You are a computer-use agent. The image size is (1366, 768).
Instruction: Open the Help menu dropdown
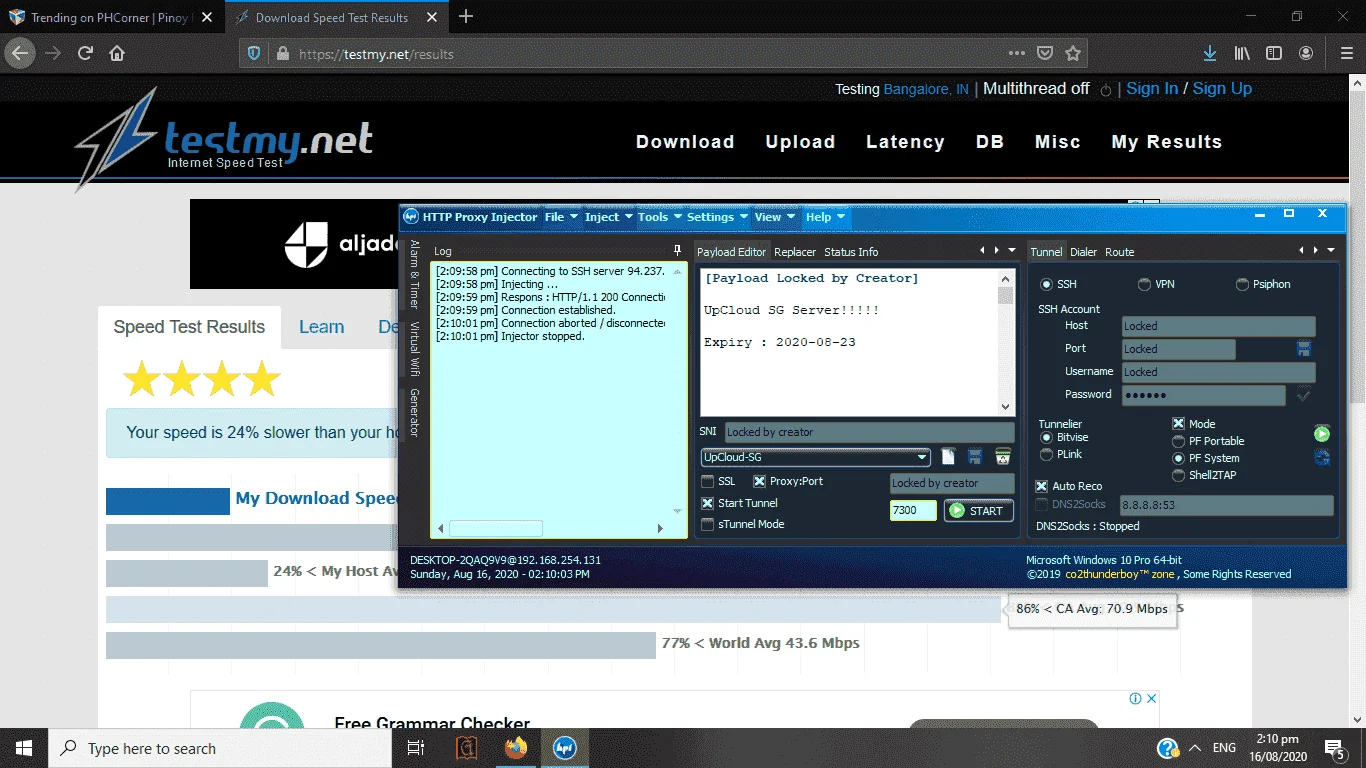[x=825, y=217]
